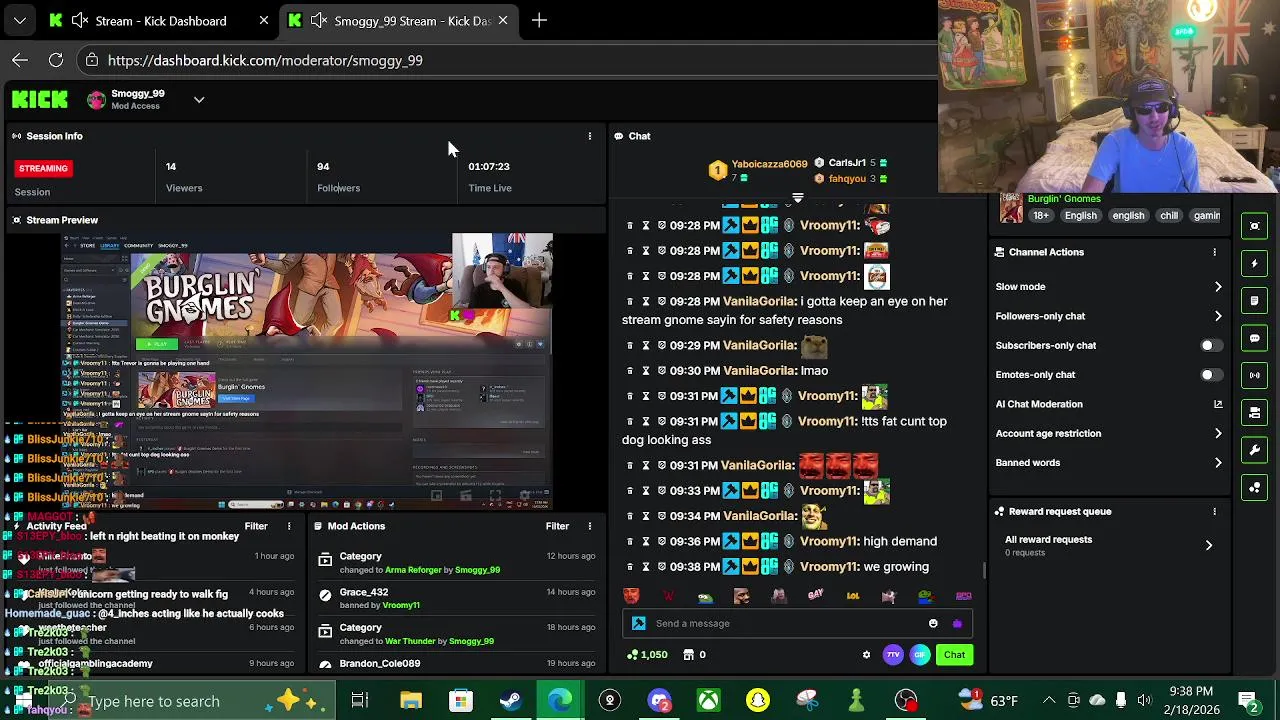Viewport: 1280px width, 720px height.
Task: Click VanilaGorila username at 09:28 PM
Action: point(759,301)
